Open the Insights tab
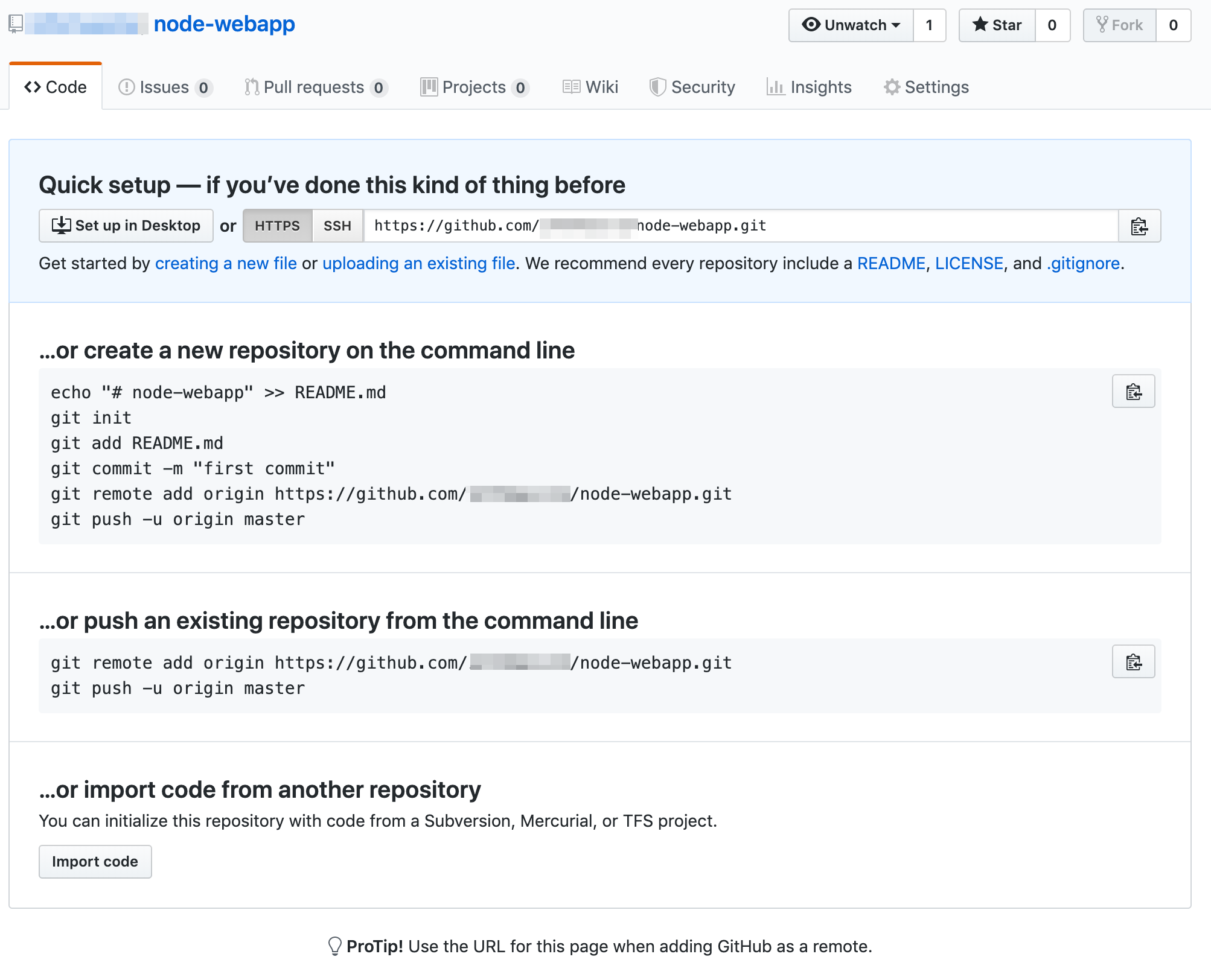The width and height of the screenshot is (1211, 980). pyautogui.click(x=810, y=87)
